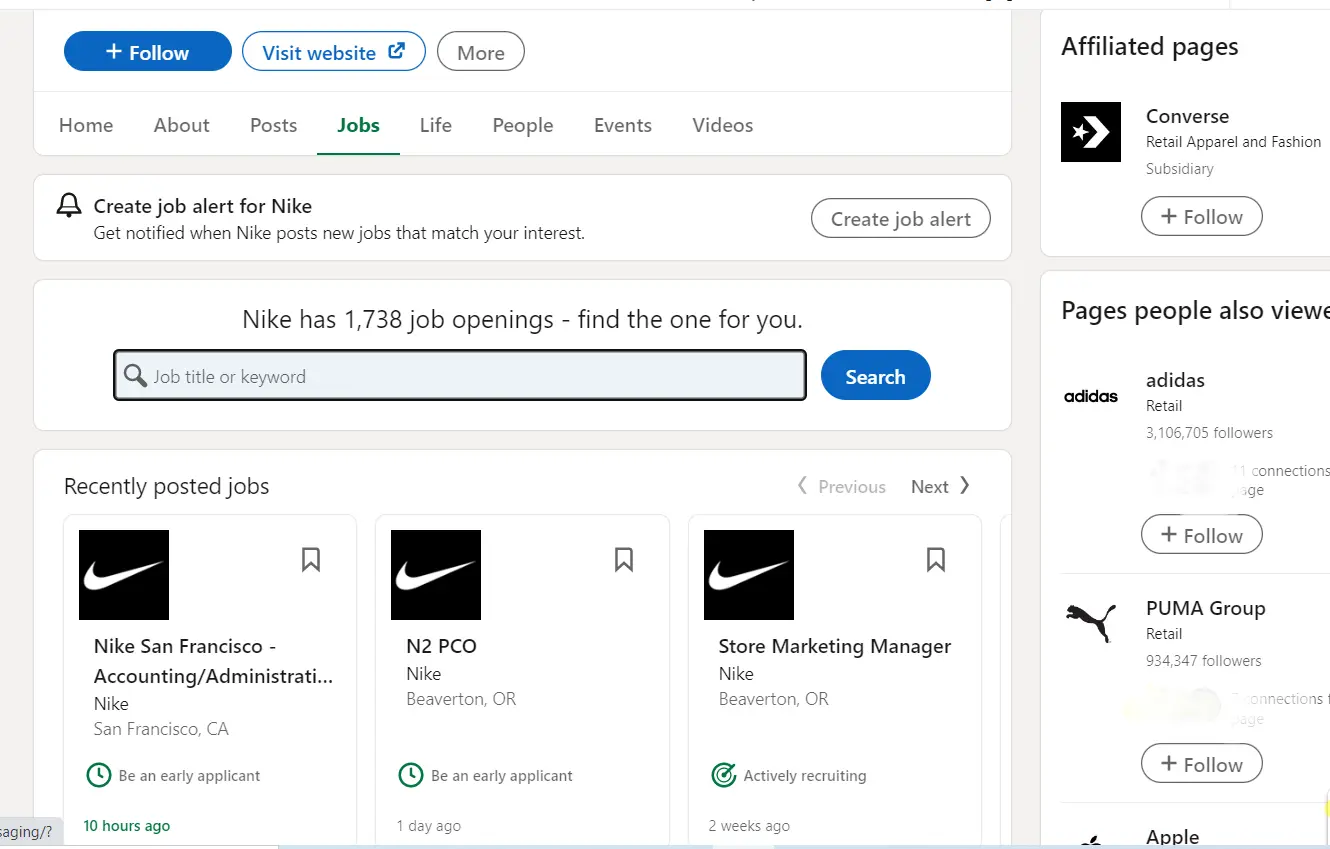Click the Converse logo

coord(1091,132)
